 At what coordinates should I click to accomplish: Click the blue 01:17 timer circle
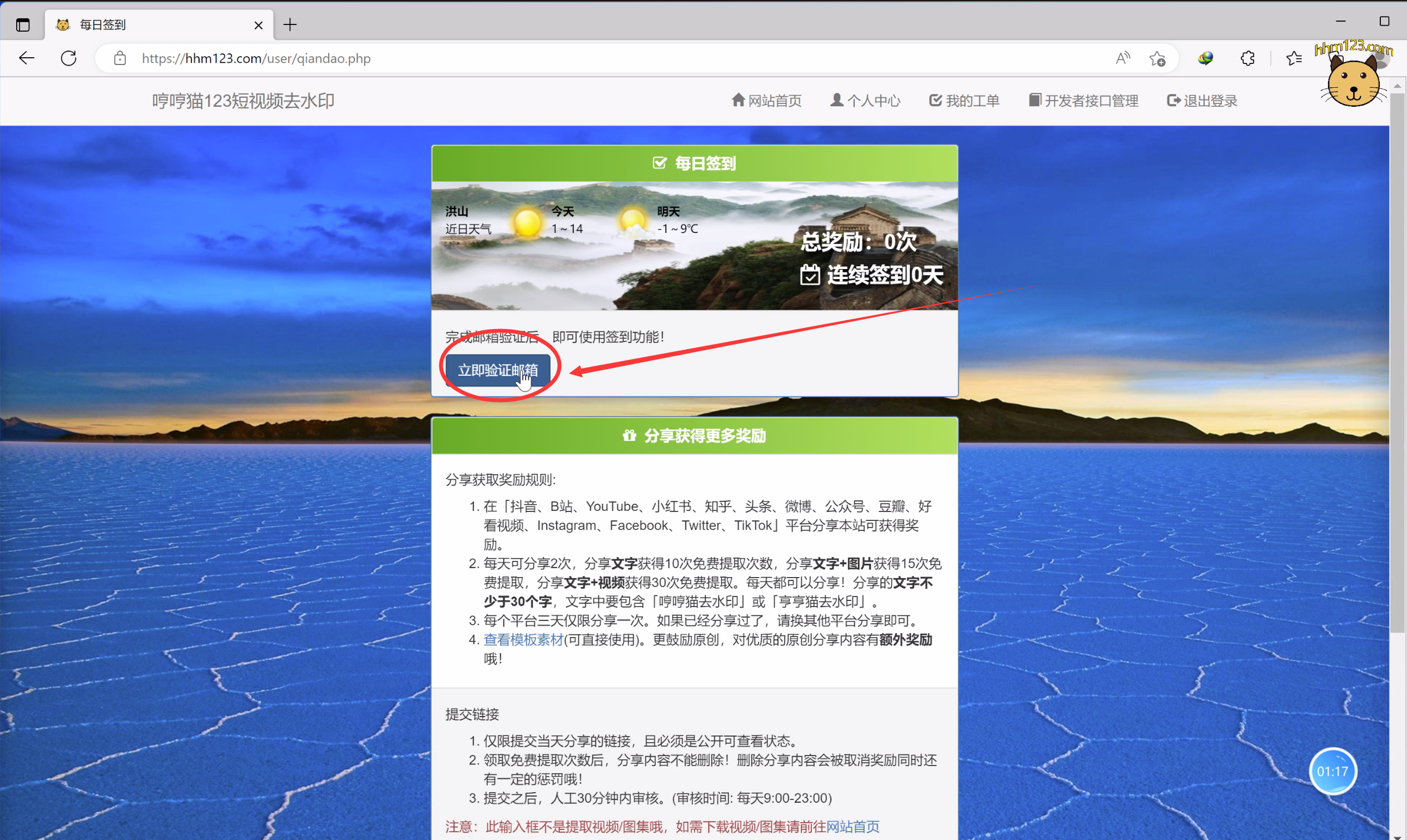click(x=1332, y=771)
